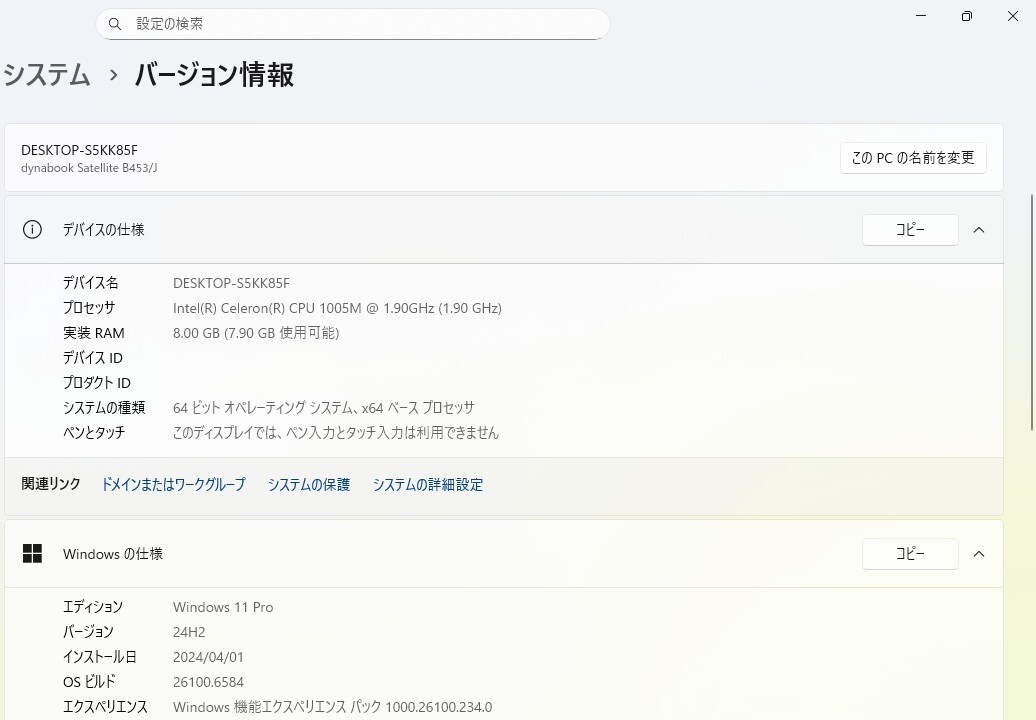Open システムの保護 link
Image resolution: width=1036 pixels, height=720 pixels.
[309, 485]
